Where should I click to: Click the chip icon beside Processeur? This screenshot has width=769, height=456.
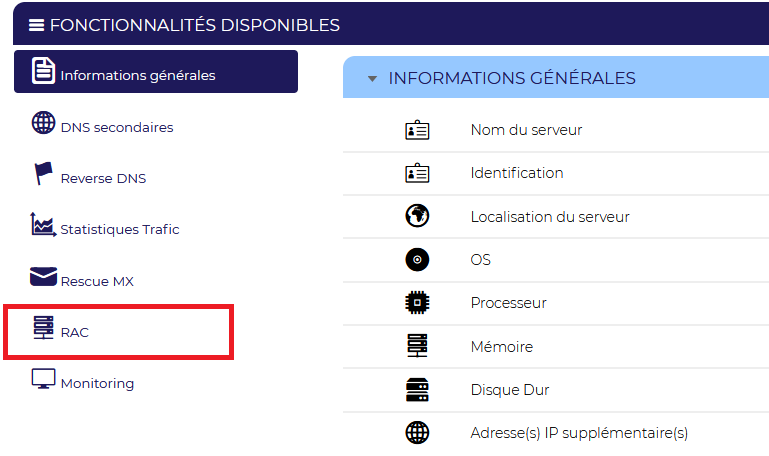tap(417, 303)
